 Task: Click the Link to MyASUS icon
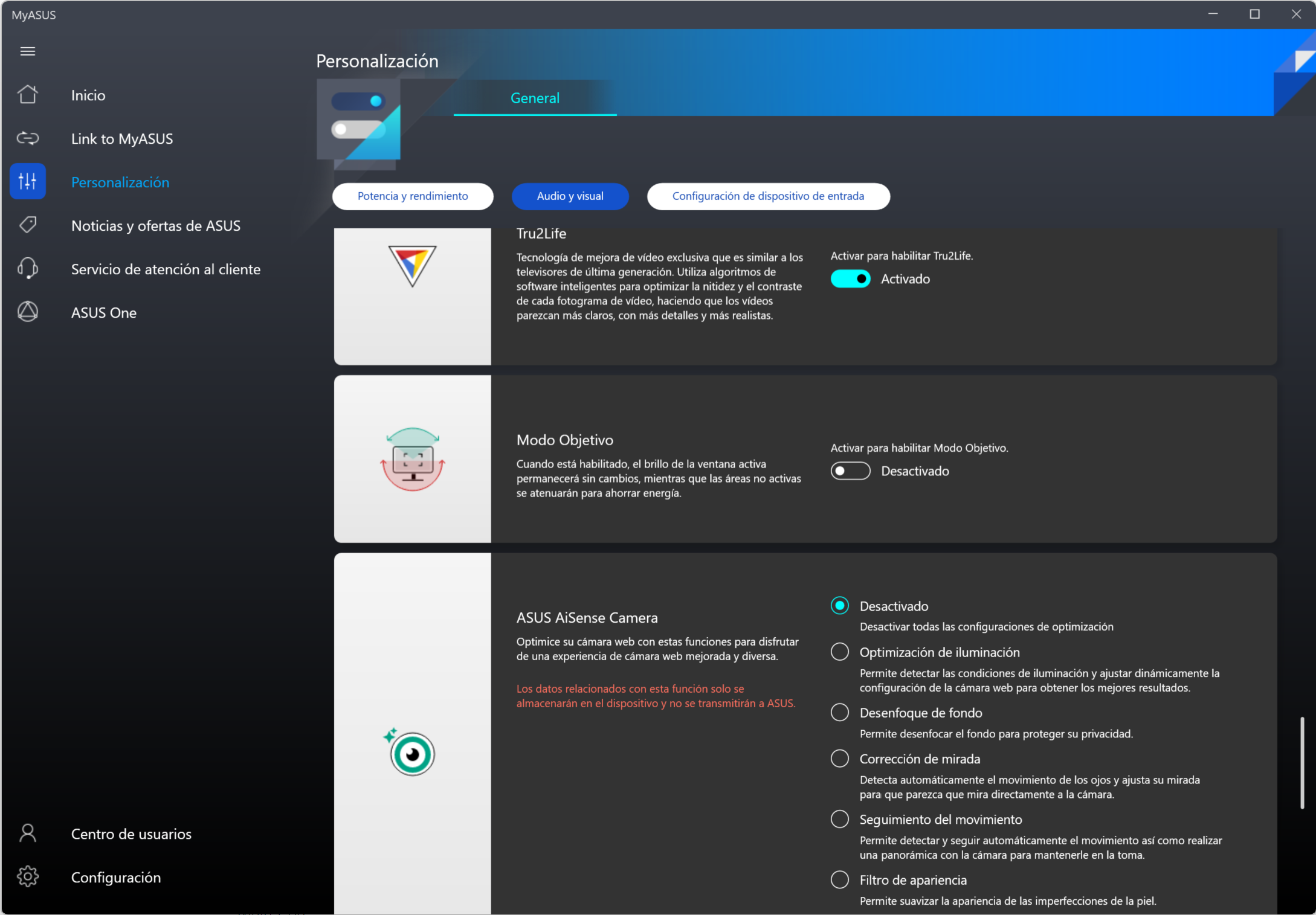click(28, 138)
